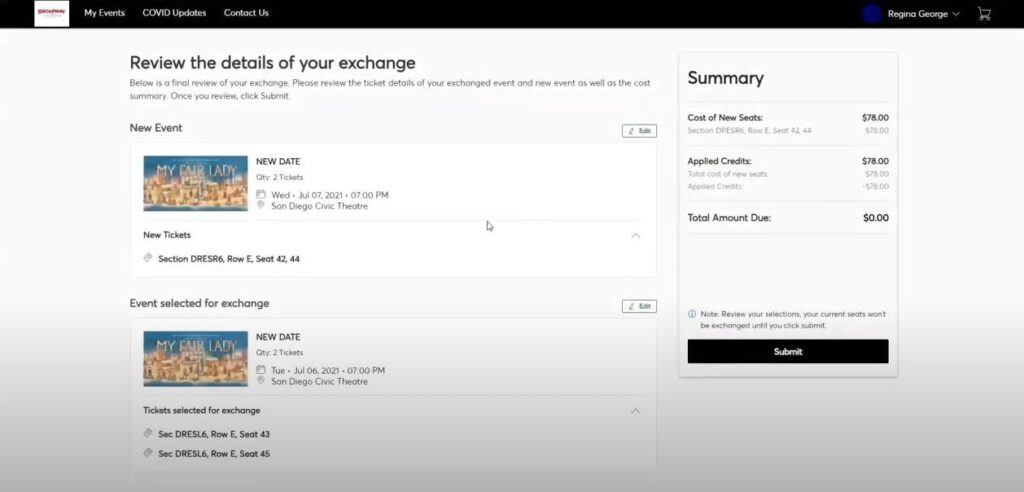Edit the New Event selection
Viewport: 1024px width, 492px height.
click(639, 131)
